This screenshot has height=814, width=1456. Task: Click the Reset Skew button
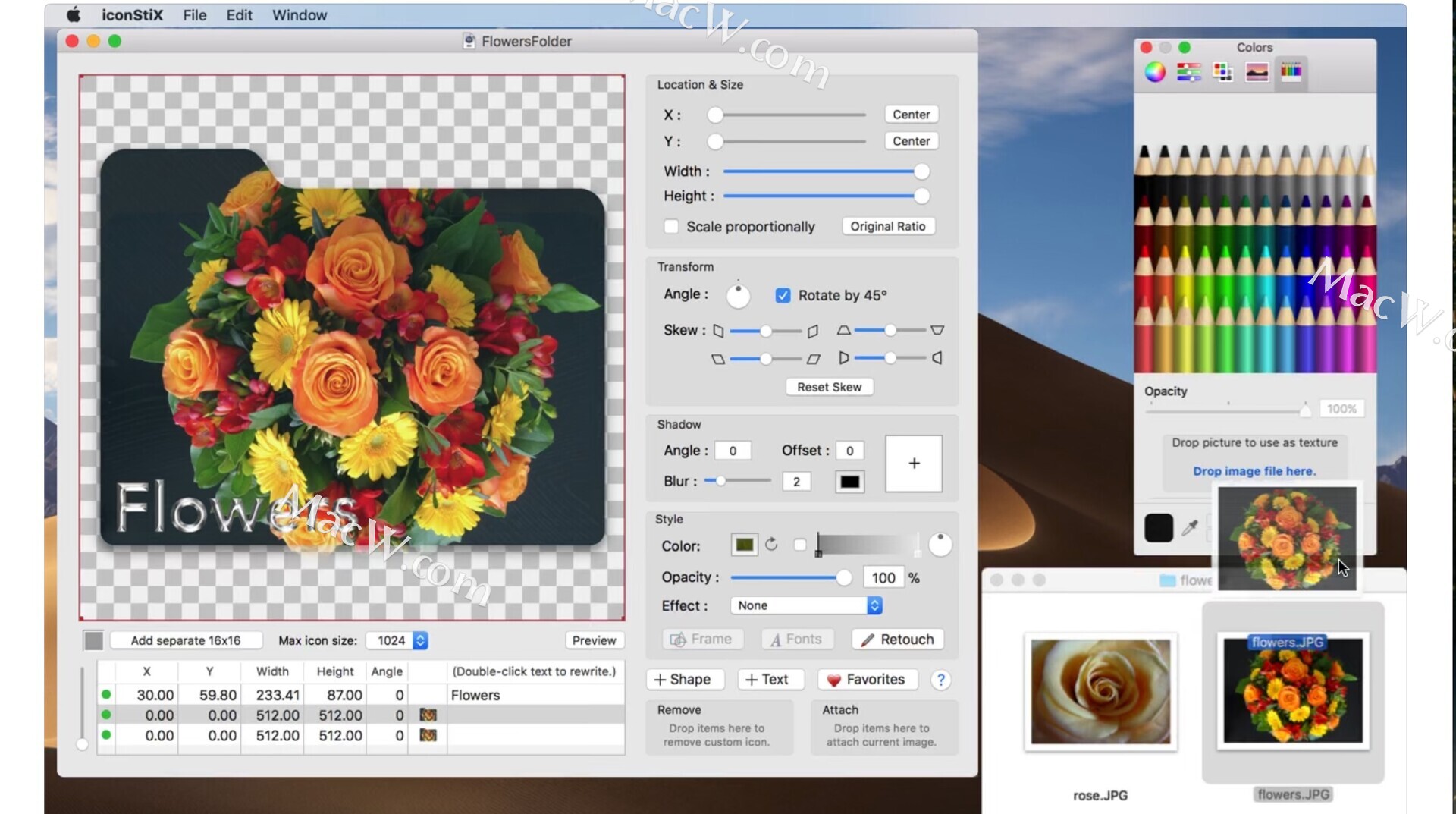pyautogui.click(x=829, y=387)
